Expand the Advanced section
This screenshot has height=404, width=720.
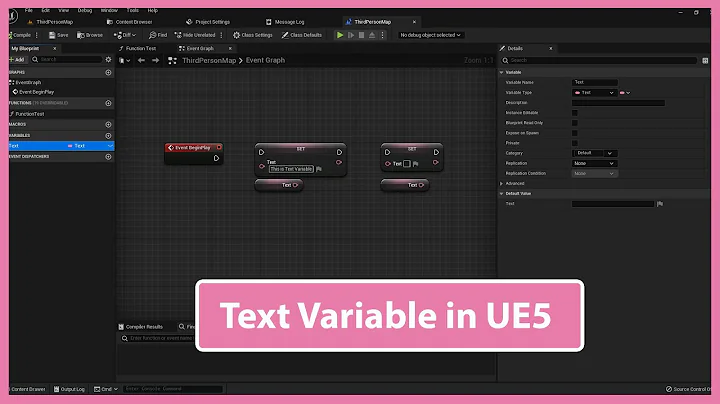click(501, 184)
